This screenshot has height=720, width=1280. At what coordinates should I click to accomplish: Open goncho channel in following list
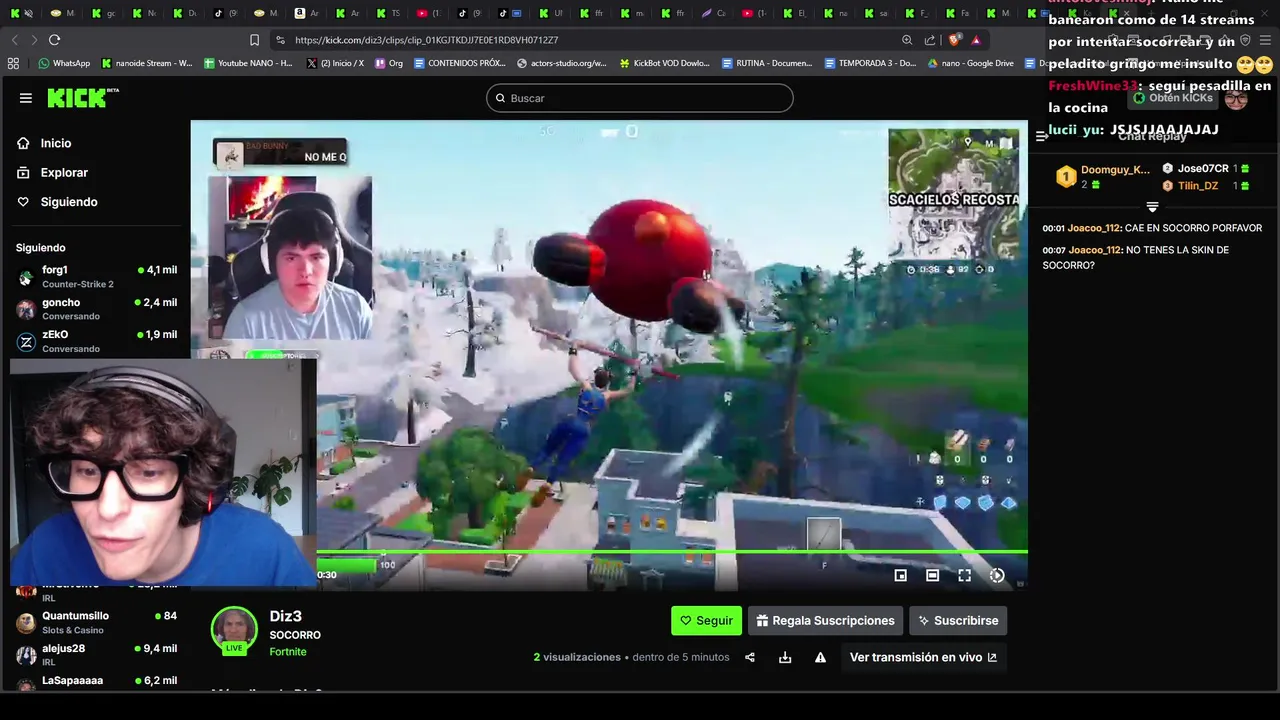click(96, 309)
